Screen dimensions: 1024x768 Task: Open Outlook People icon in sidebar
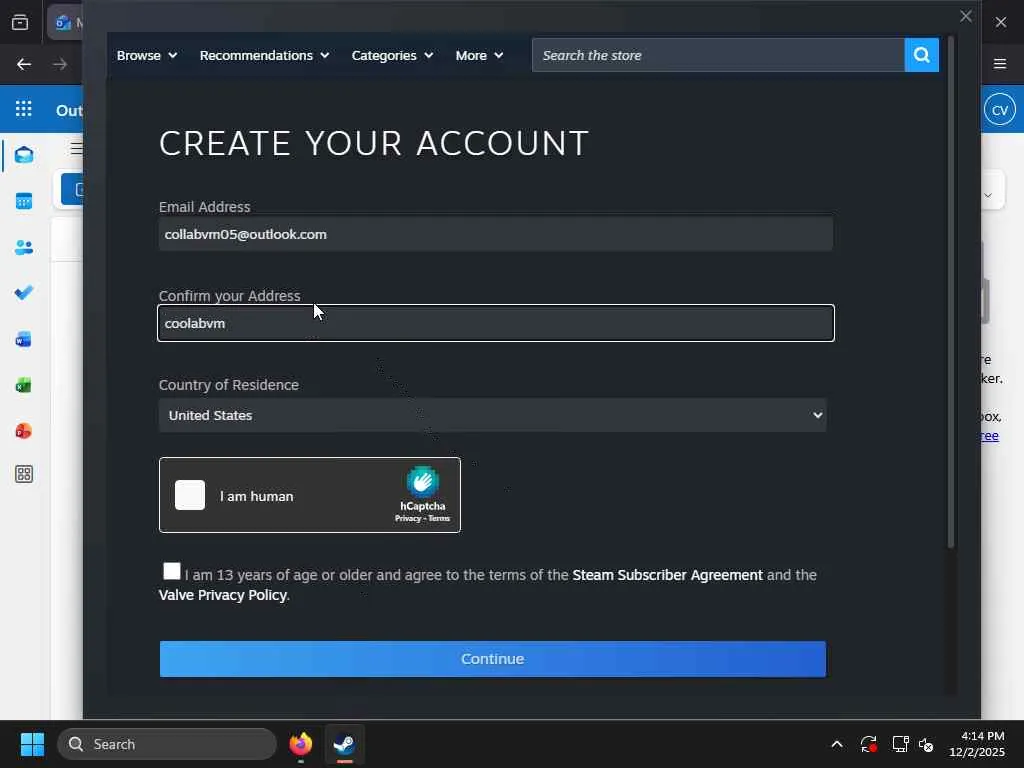(24, 248)
